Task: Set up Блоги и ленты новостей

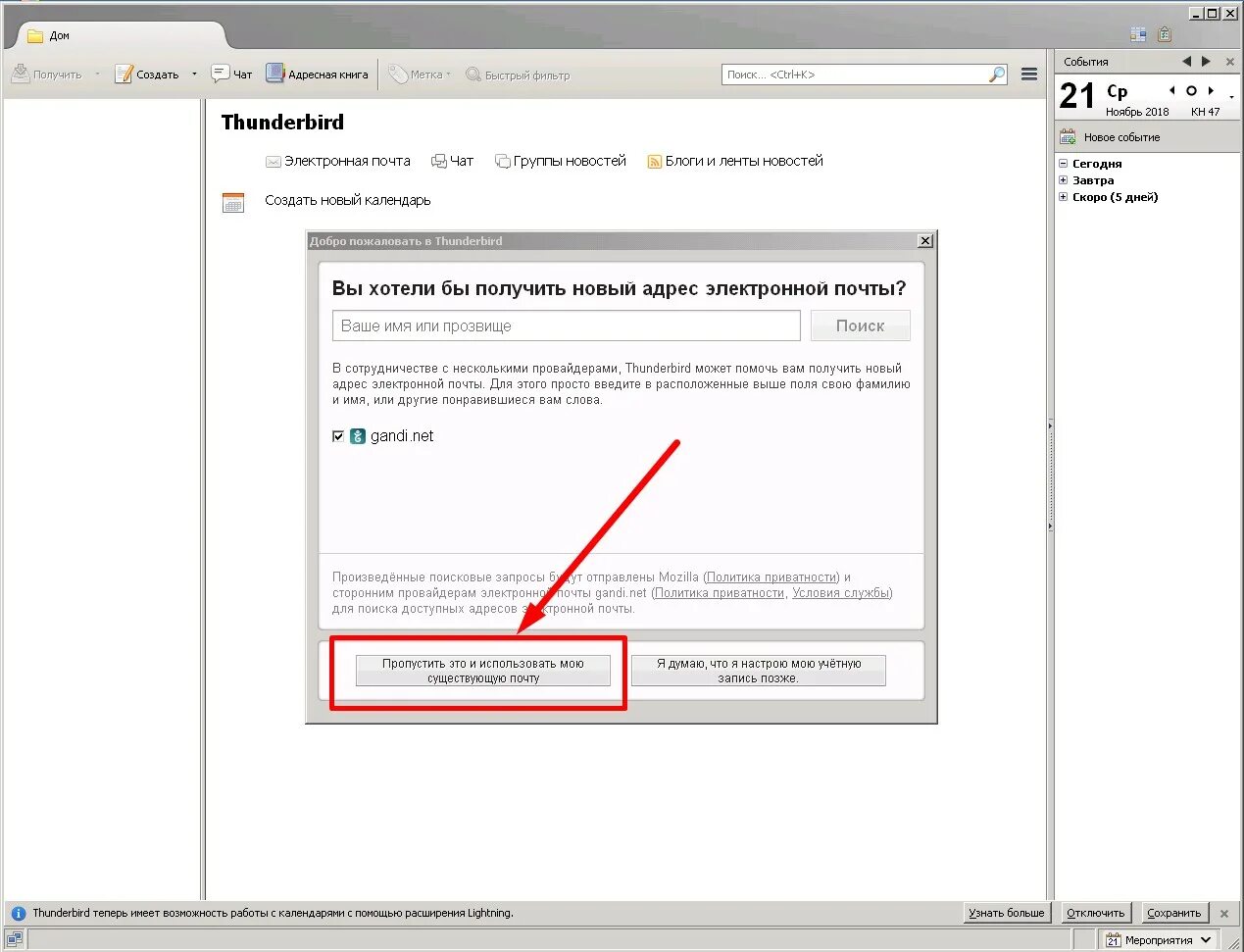Action: [735, 161]
